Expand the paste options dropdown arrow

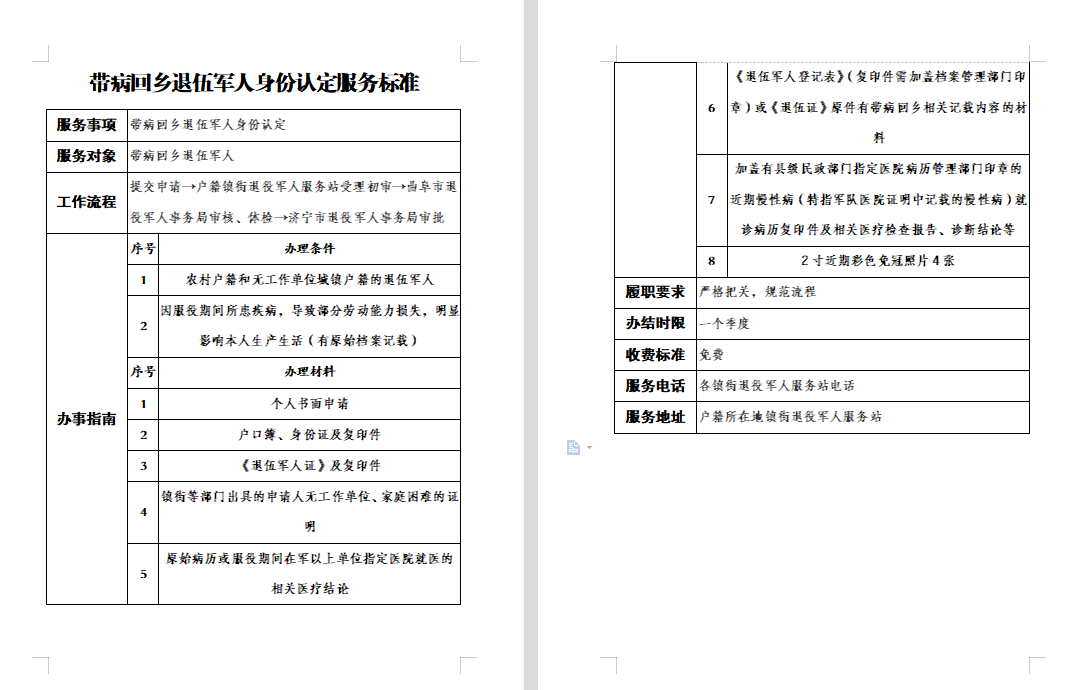pos(589,447)
